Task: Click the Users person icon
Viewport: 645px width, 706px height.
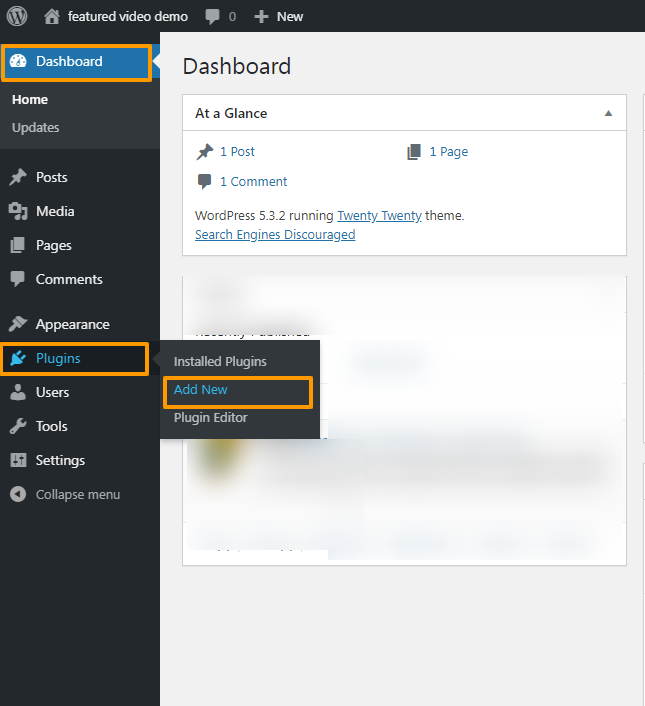Action: pyautogui.click(x=18, y=392)
